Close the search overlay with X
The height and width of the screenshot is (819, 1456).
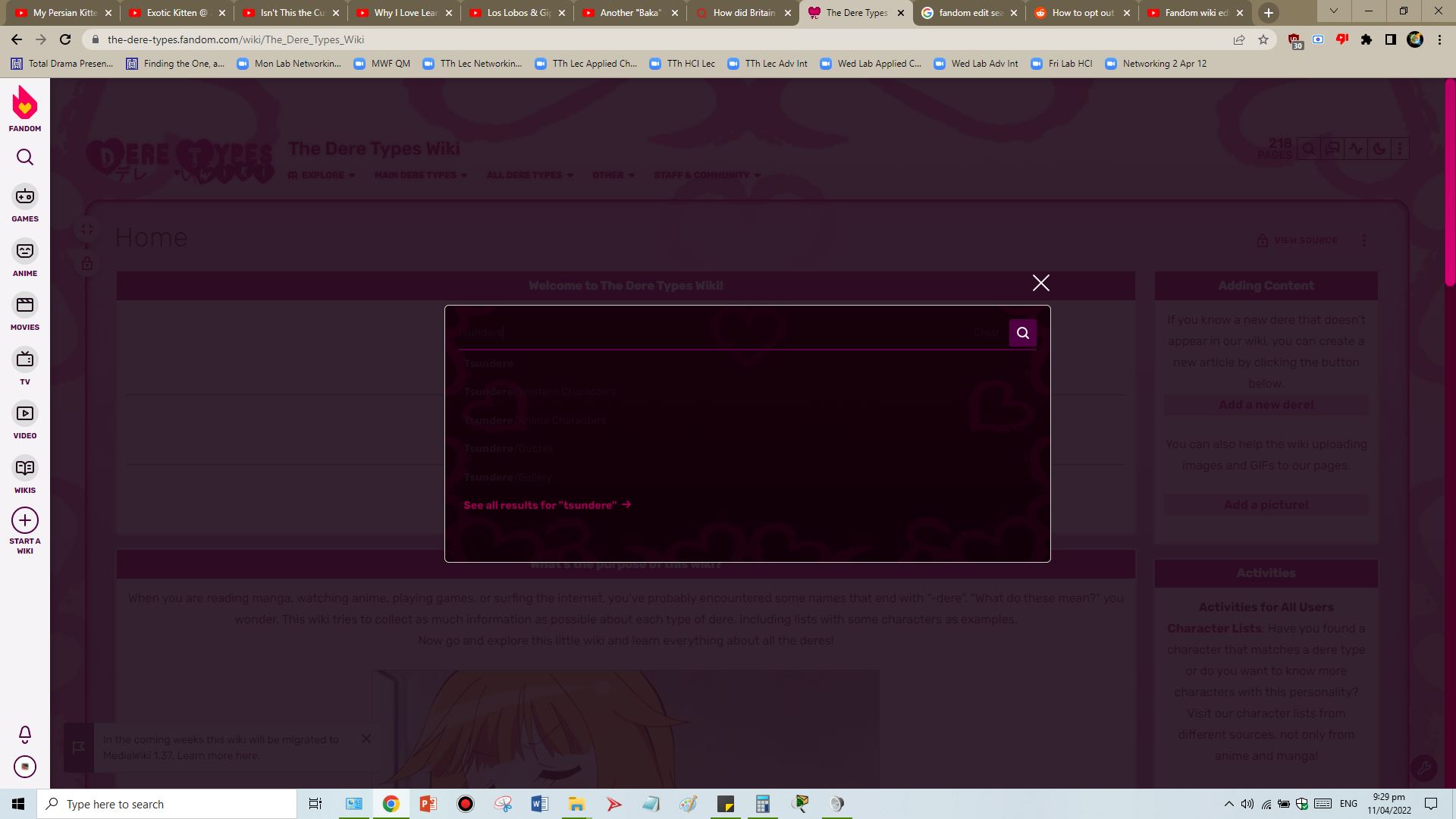coord(1040,283)
